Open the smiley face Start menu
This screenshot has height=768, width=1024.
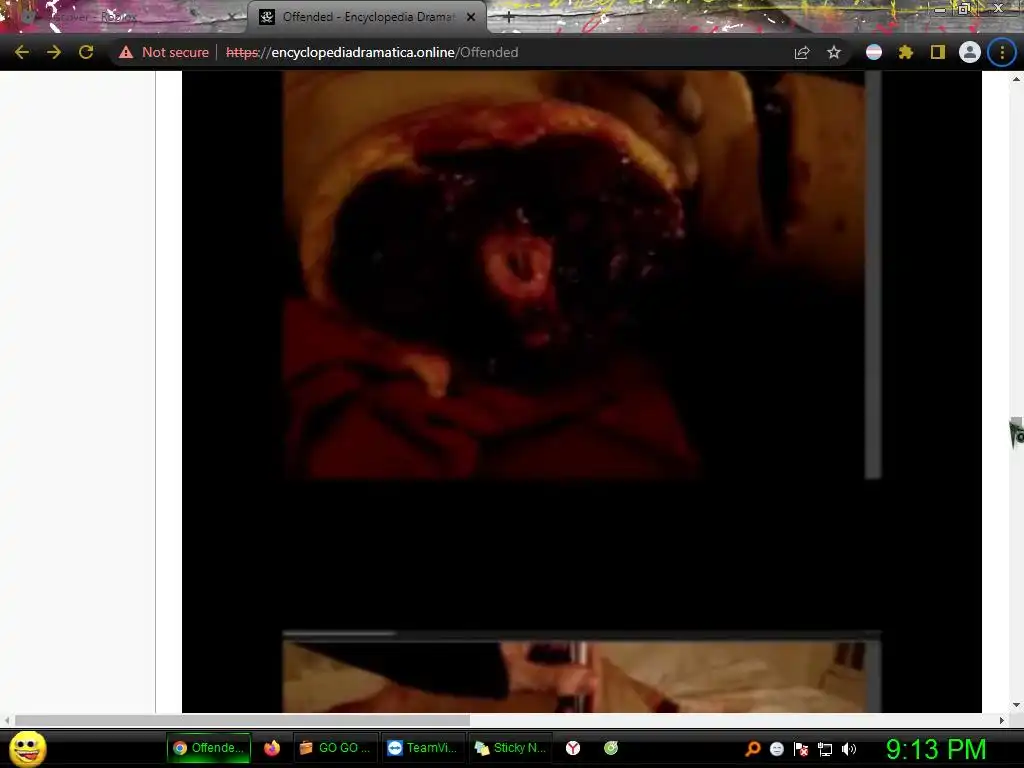point(27,748)
